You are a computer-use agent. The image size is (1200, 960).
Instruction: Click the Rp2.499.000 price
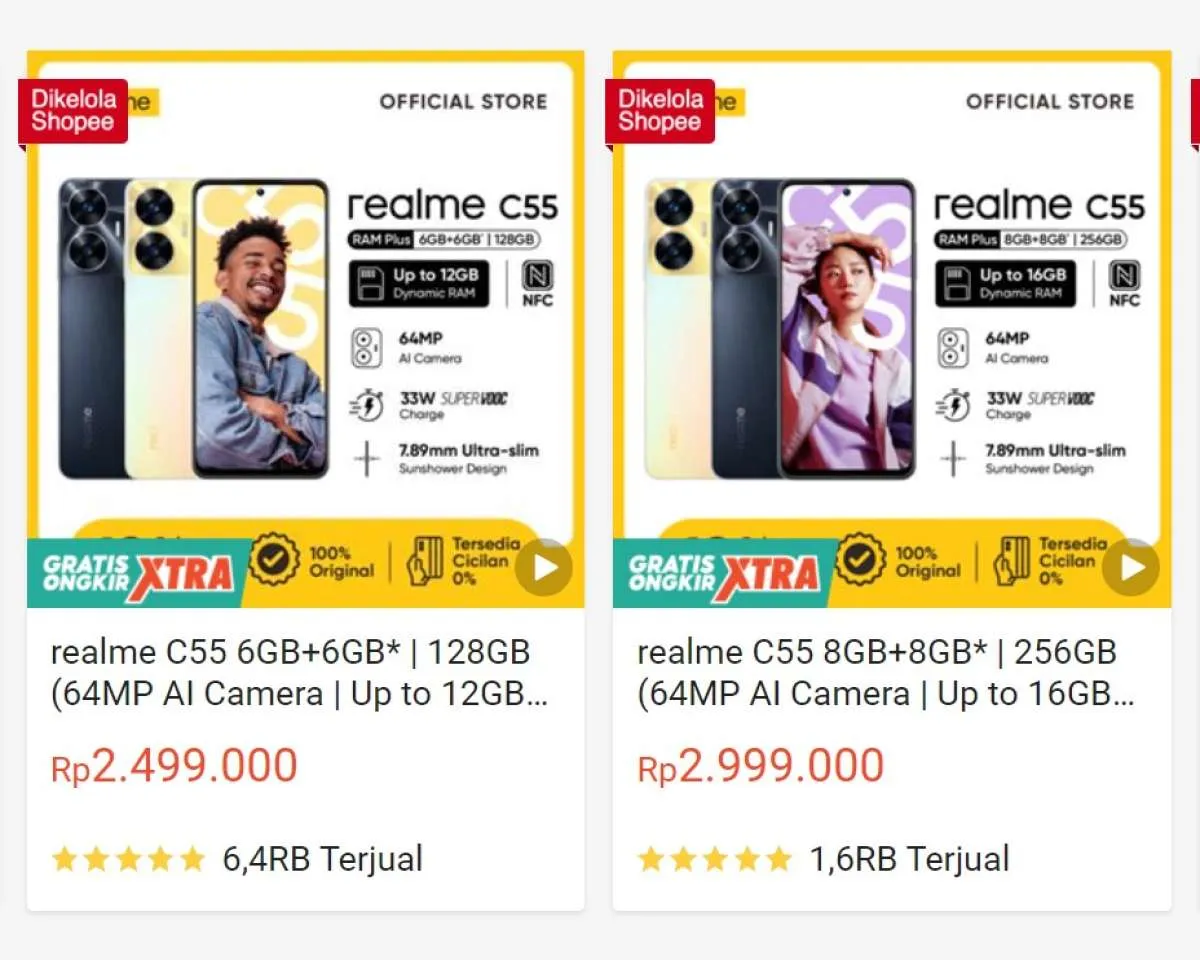click(174, 767)
